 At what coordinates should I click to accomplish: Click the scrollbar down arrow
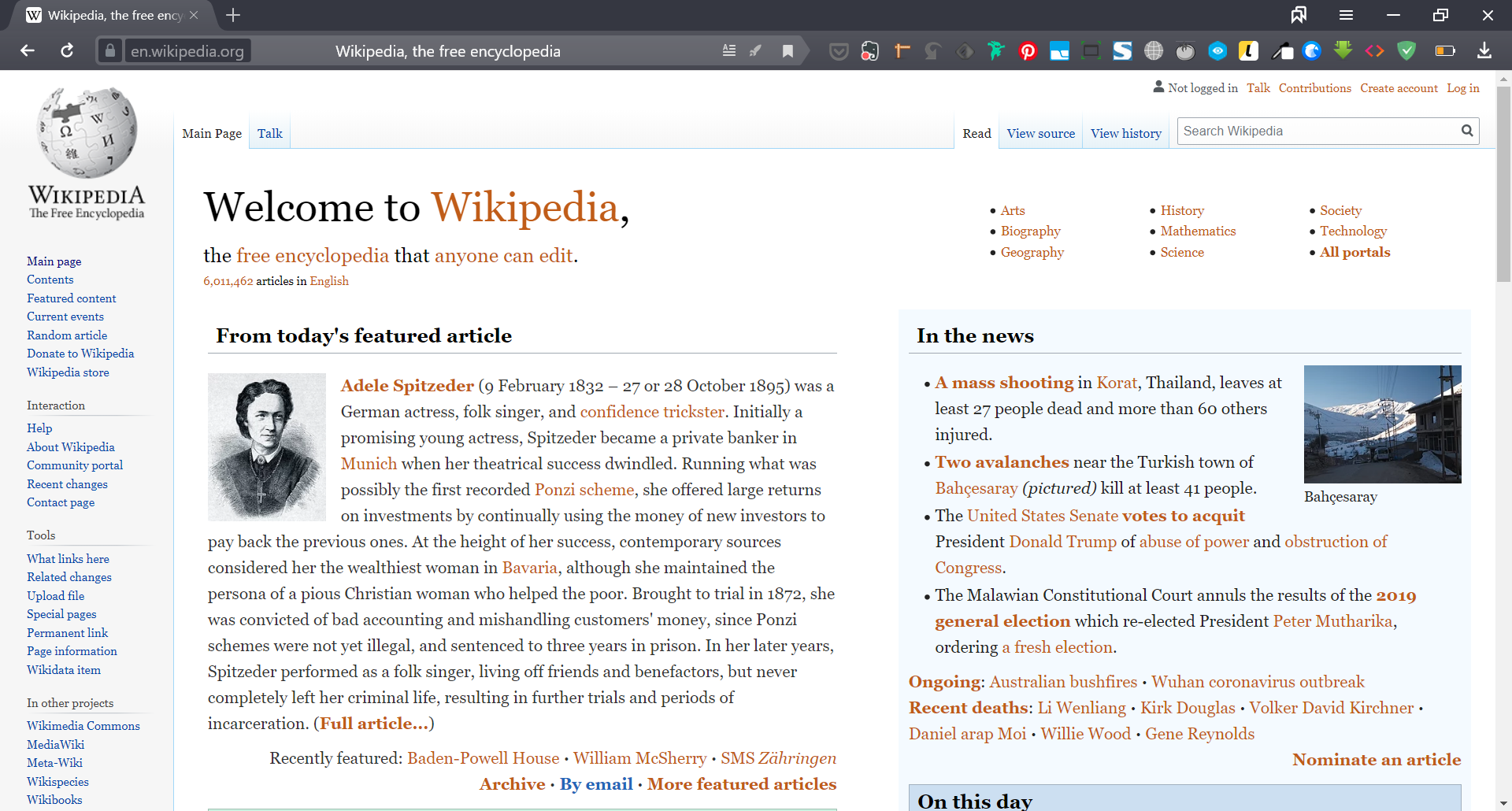[x=1503, y=803]
